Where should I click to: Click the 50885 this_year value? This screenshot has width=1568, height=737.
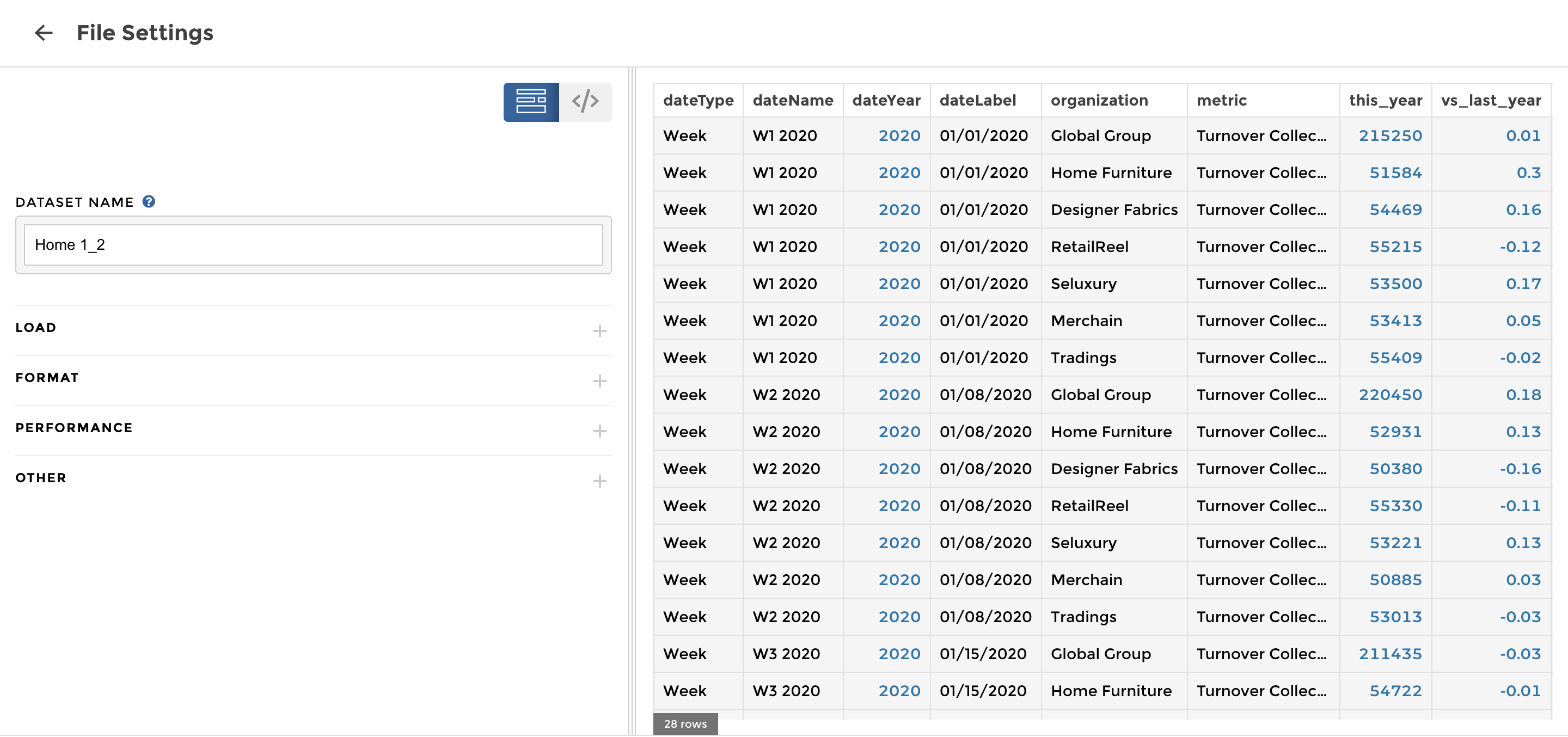(x=1396, y=580)
